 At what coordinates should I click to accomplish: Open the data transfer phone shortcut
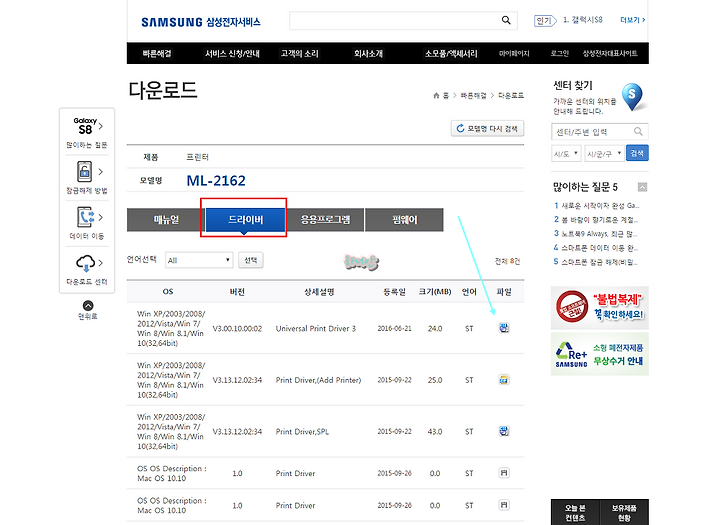tap(87, 223)
